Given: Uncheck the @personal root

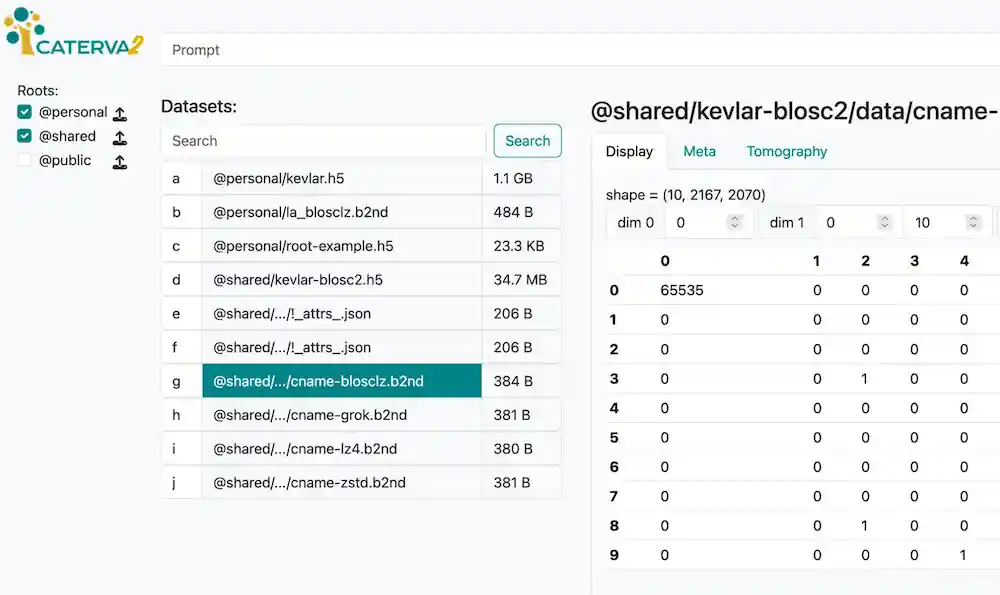Looking at the screenshot, I should 23,112.
